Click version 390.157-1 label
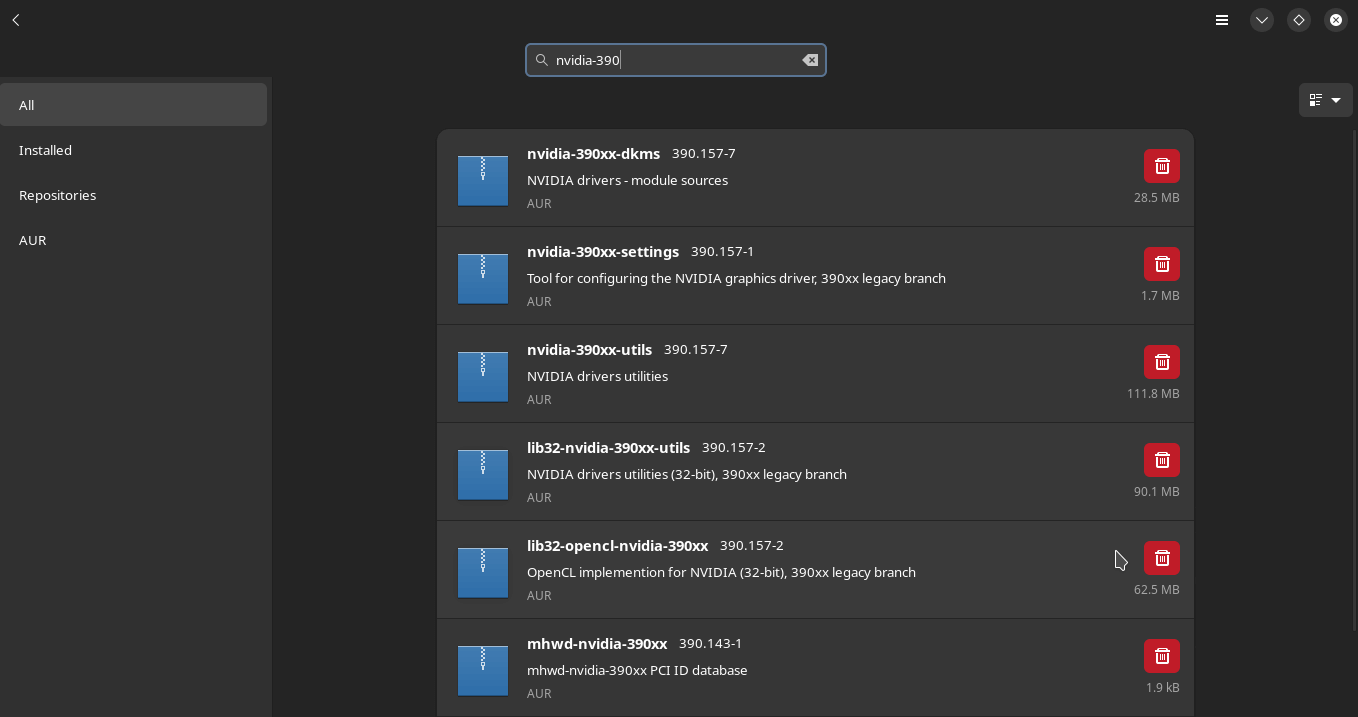Viewport: 1358px width, 717px height. pos(722,252)
